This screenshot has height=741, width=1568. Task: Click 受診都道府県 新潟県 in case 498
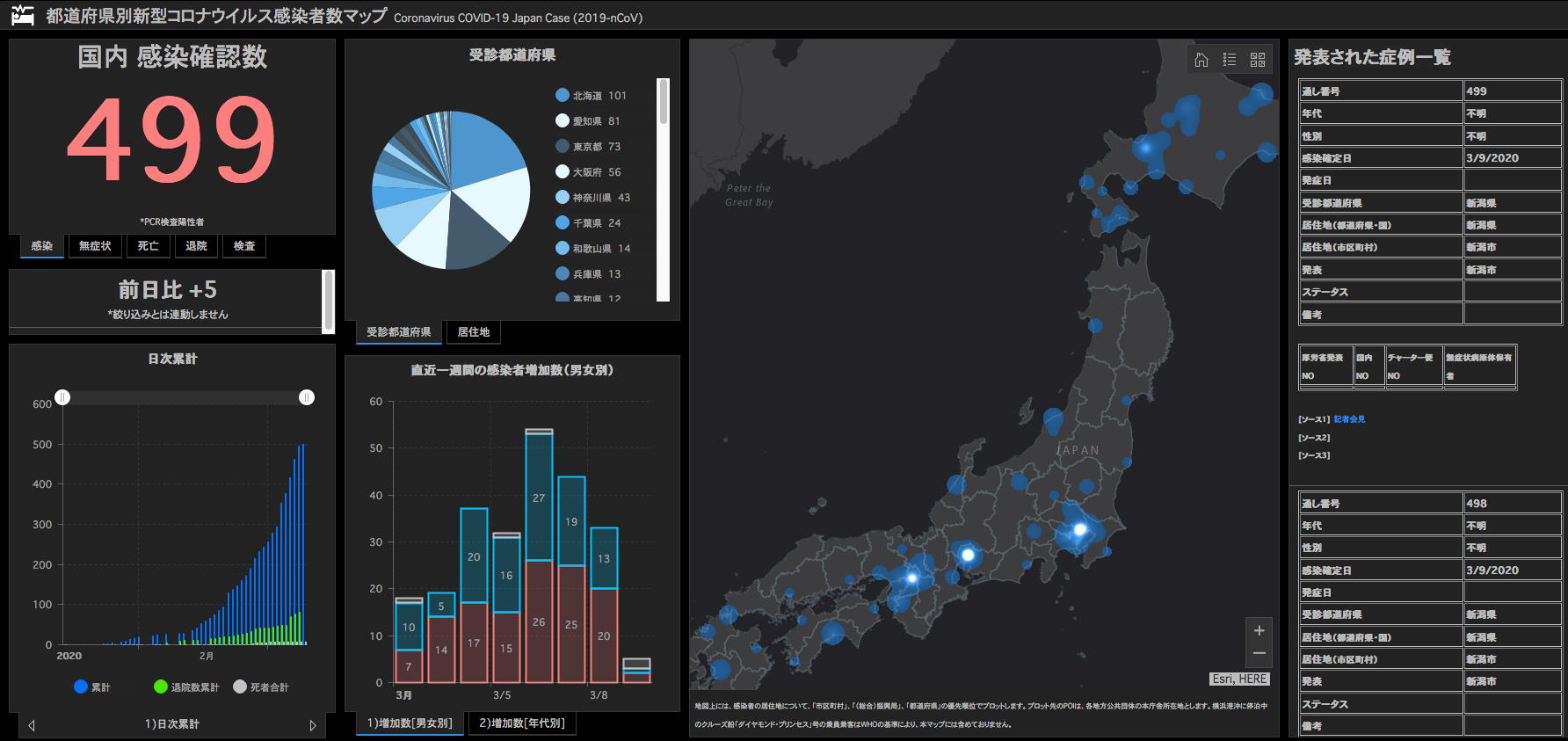coord(1512,614)
